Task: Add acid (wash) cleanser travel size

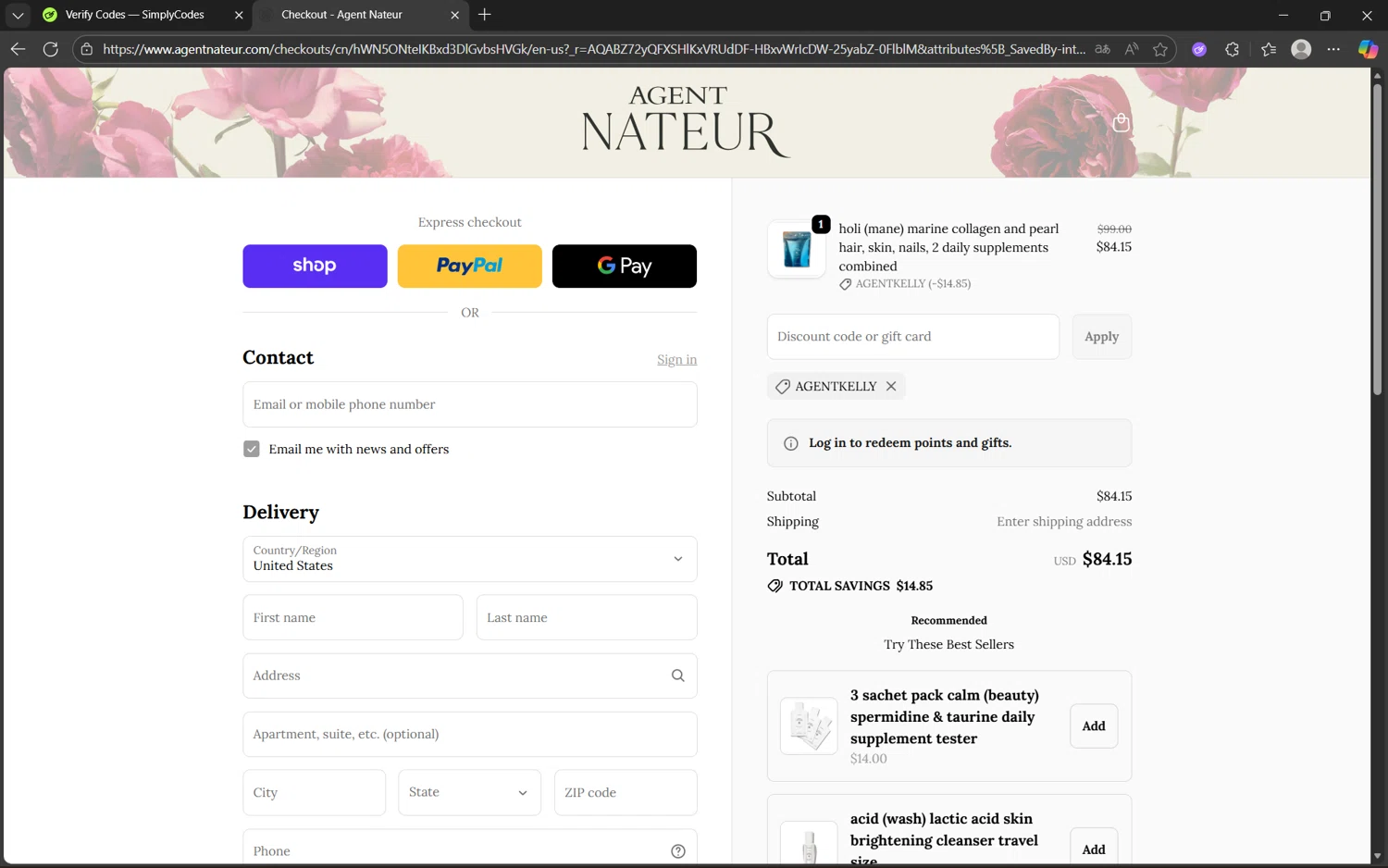Action: (1094, 849)
